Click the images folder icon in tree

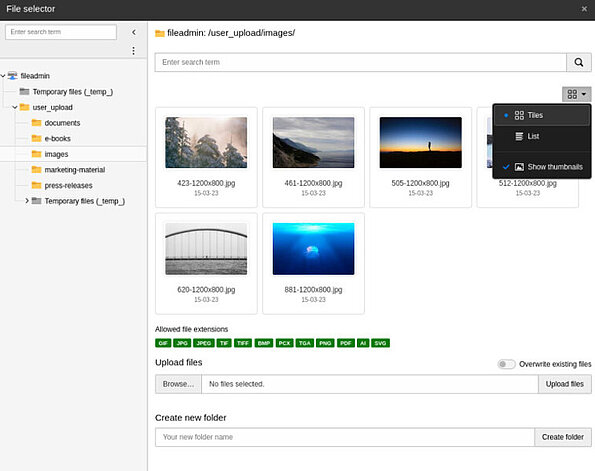[36, 154]
